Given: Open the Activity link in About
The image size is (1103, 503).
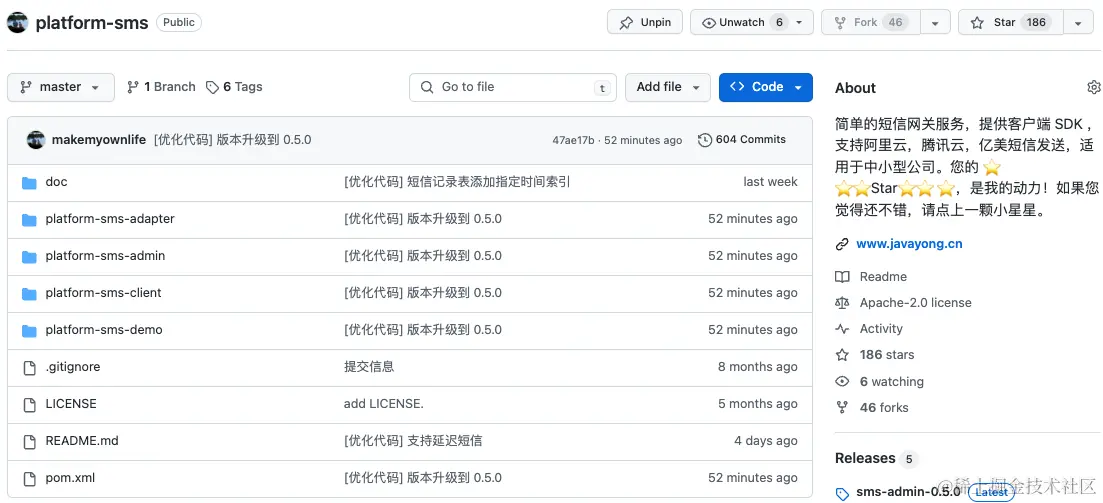Looking at the screenshot, I should click(x=881, y=329).
